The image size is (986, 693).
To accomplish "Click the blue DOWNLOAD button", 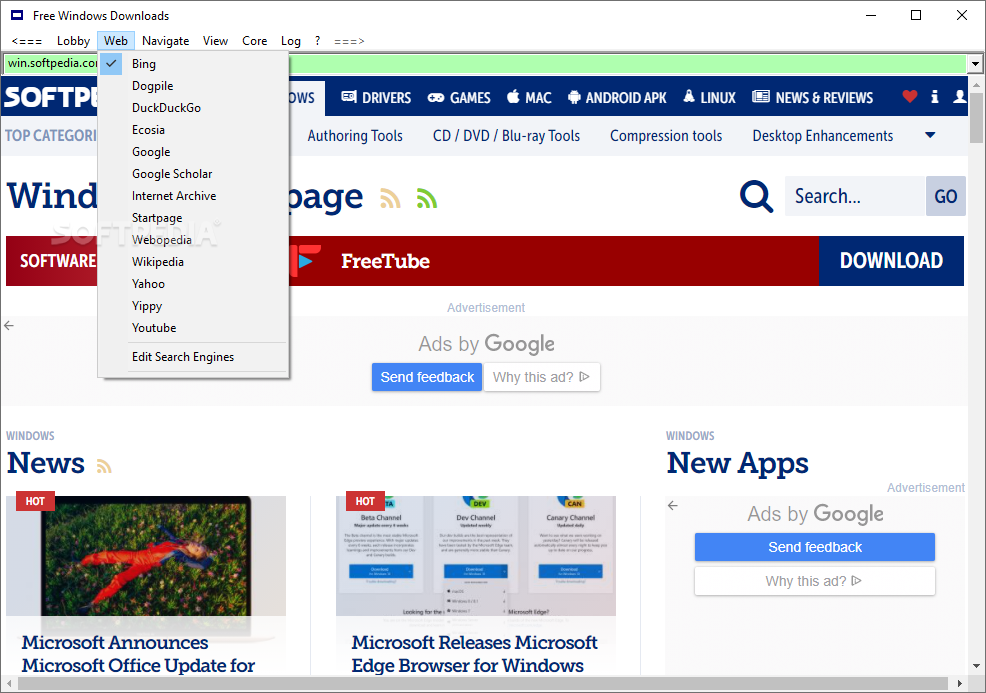I will click(891, 261).
